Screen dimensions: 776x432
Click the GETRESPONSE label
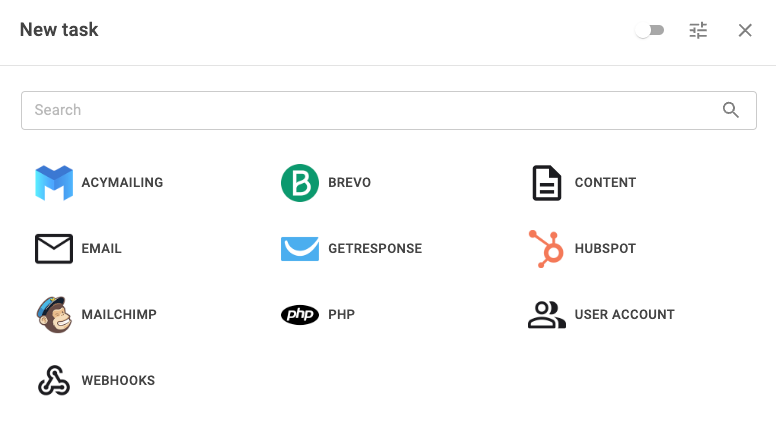[x=375, y=248]
